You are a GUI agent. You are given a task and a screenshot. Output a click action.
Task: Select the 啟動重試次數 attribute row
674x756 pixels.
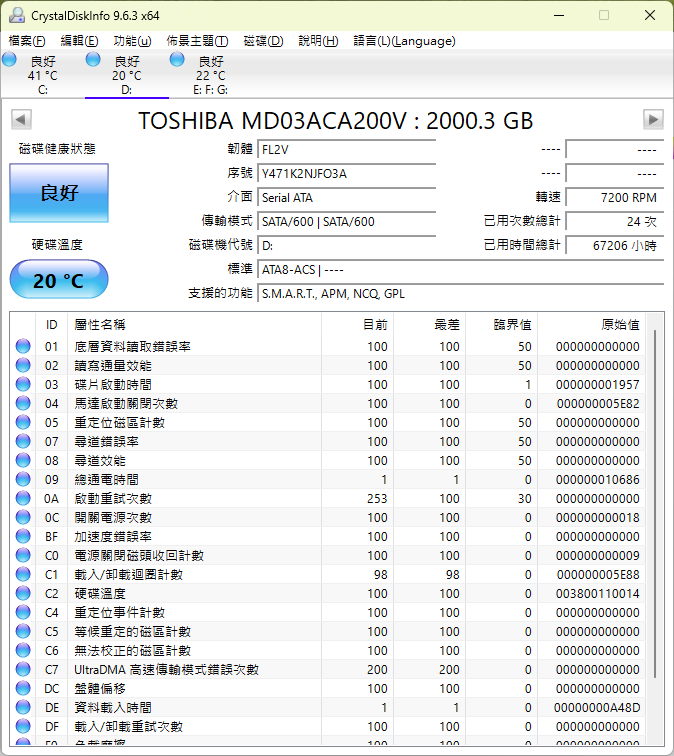[328, 498]
